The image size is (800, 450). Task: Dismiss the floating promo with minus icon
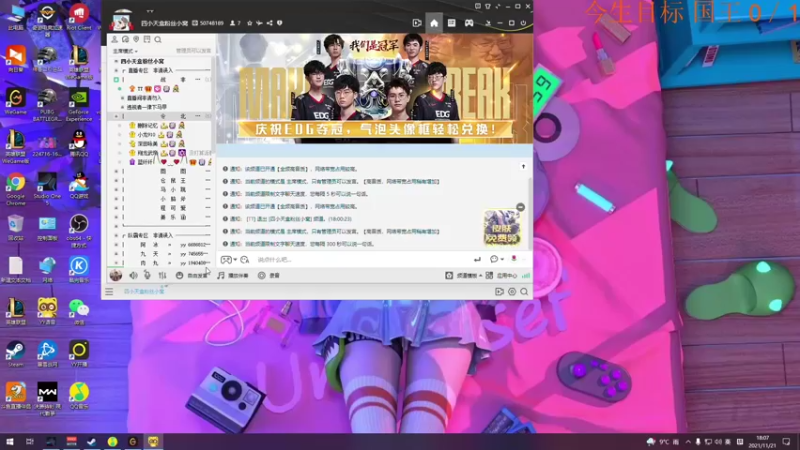click(520, 207)
